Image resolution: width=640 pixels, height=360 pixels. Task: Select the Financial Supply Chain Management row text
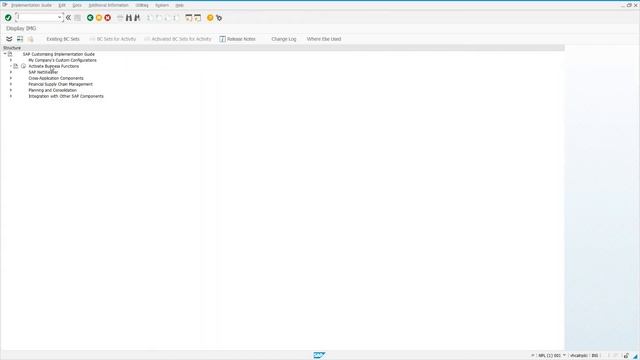60,84
